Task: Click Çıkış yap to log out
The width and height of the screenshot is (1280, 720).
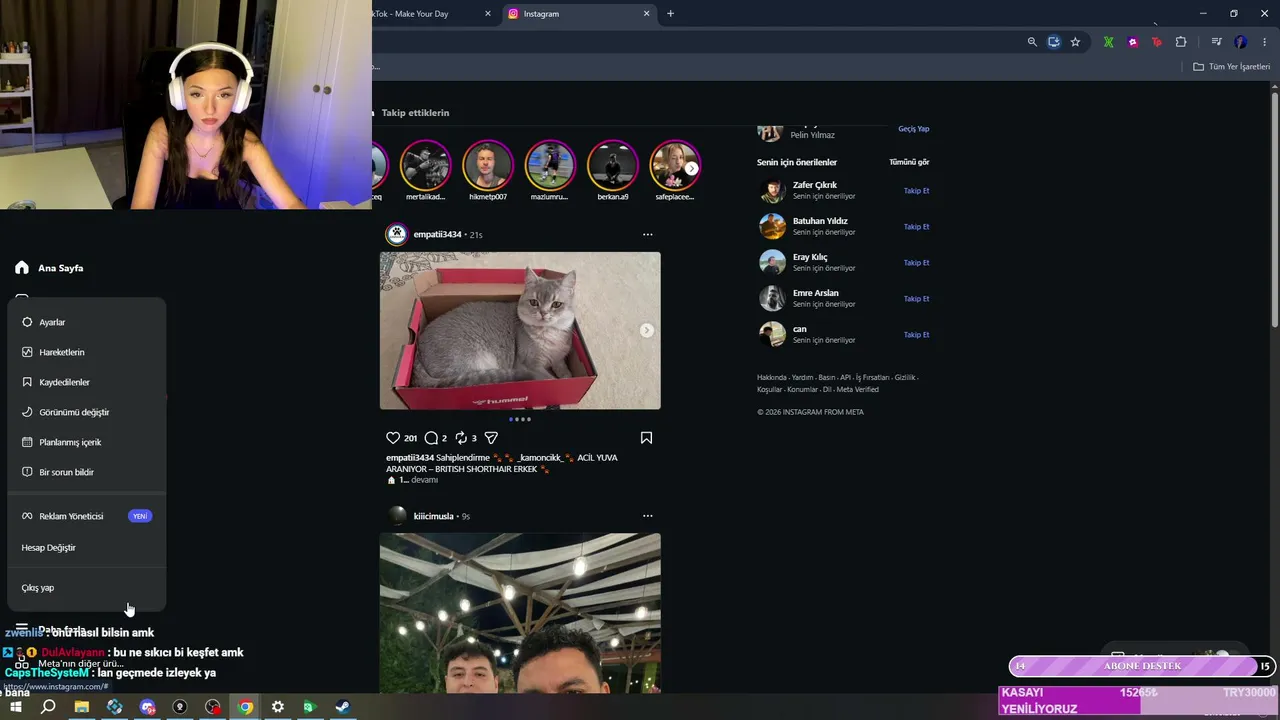Action: (x=87, y=588)
